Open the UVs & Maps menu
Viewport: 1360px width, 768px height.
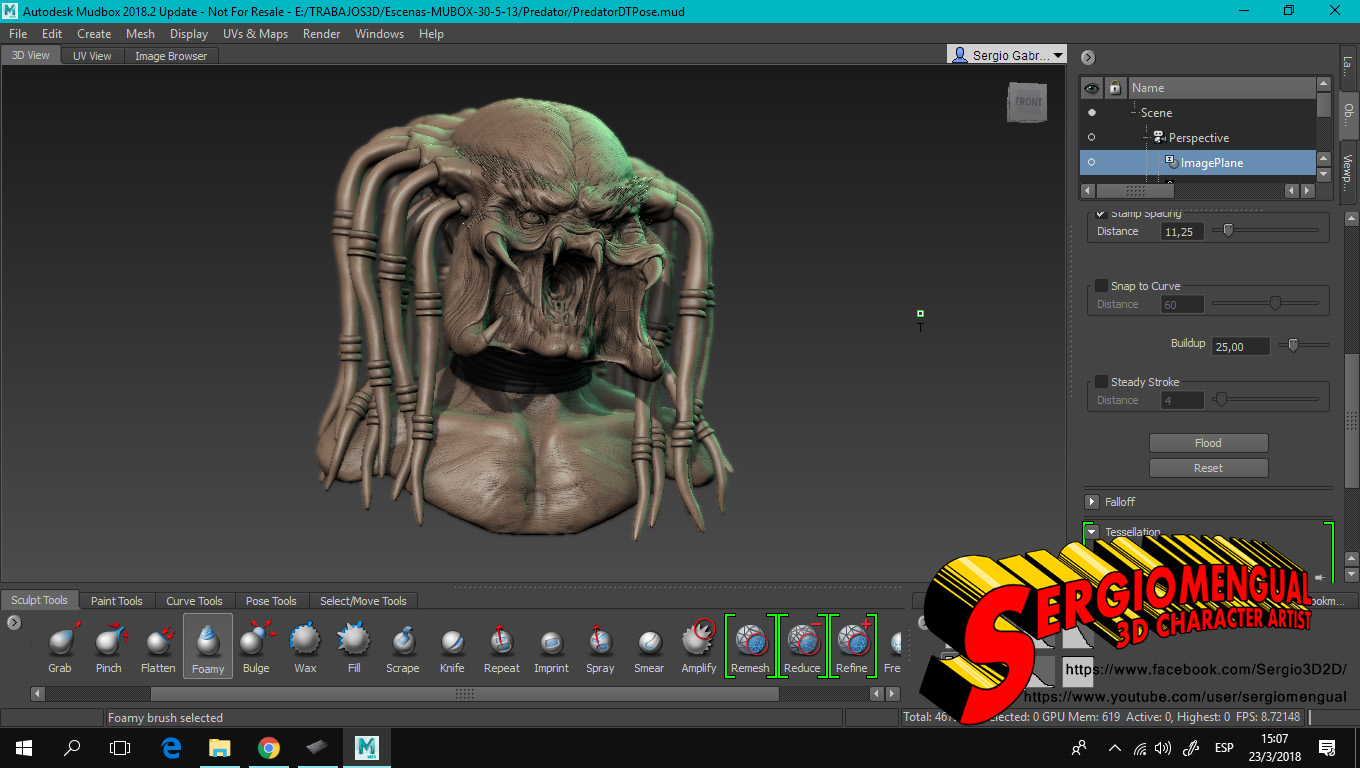pos(255,33)
